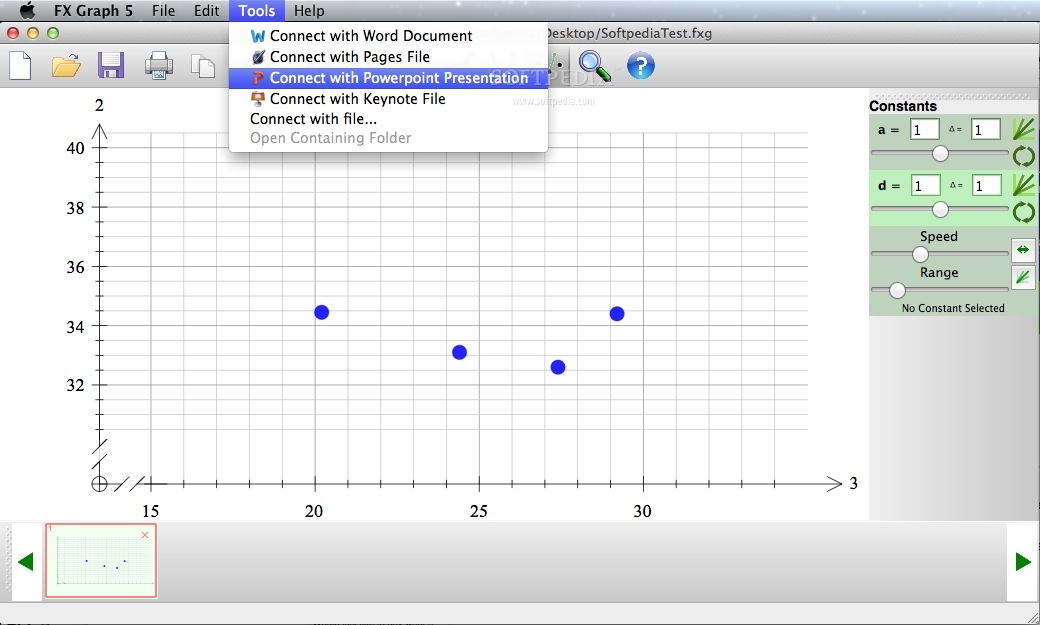Click the green right arrow to go to the next page

(1023, 562)
